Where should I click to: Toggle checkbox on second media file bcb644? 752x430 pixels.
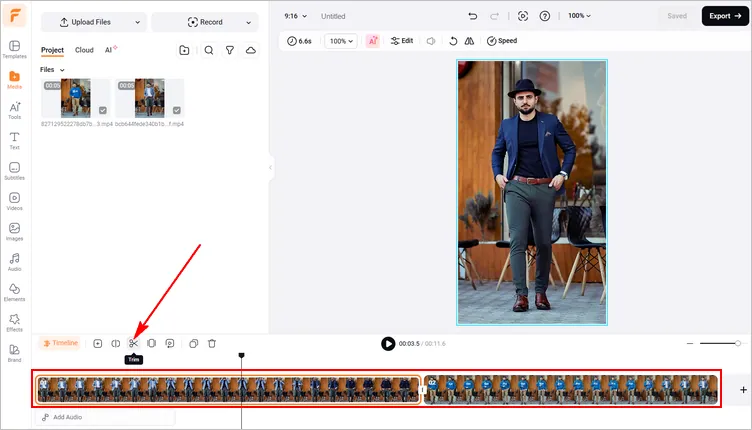click(176, 110)
